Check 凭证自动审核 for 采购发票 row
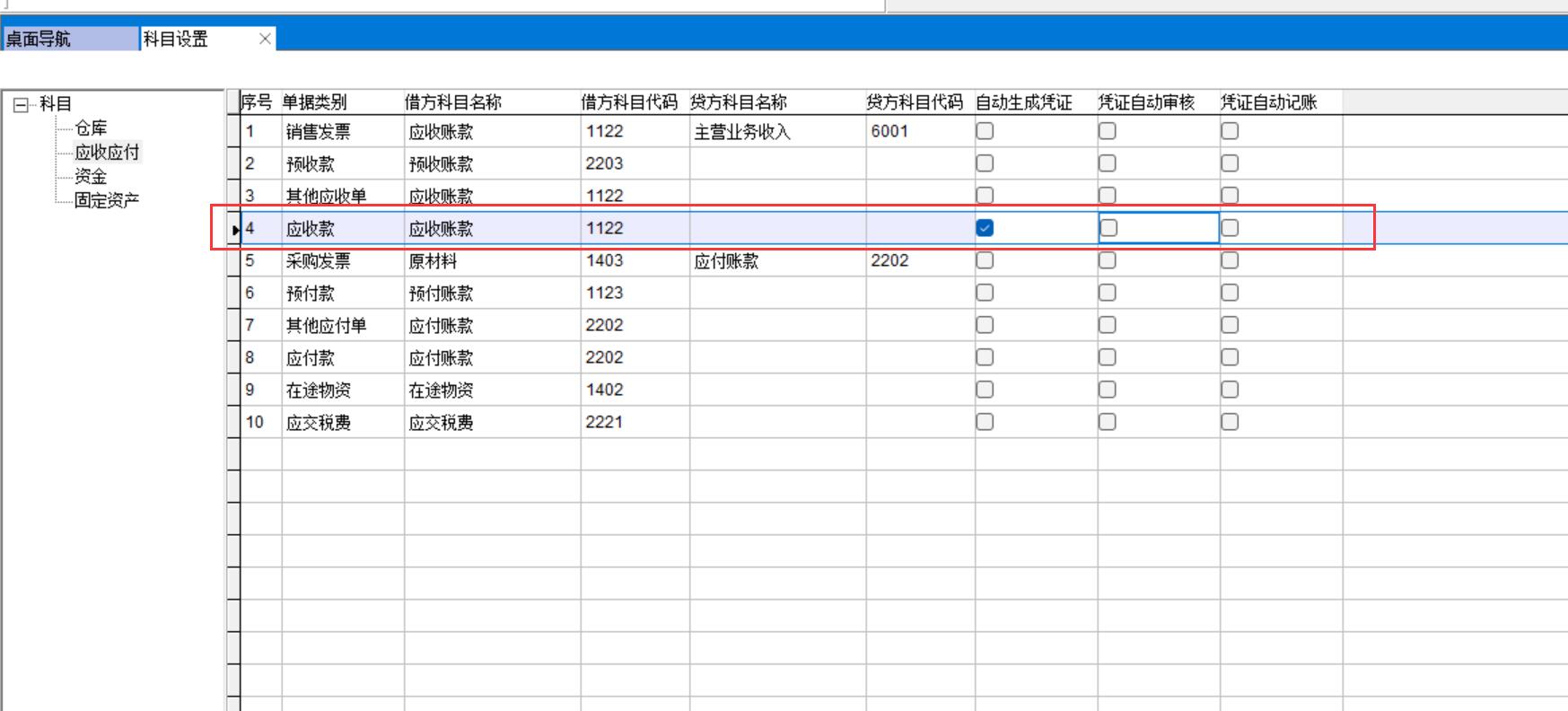 (1108, 260)
